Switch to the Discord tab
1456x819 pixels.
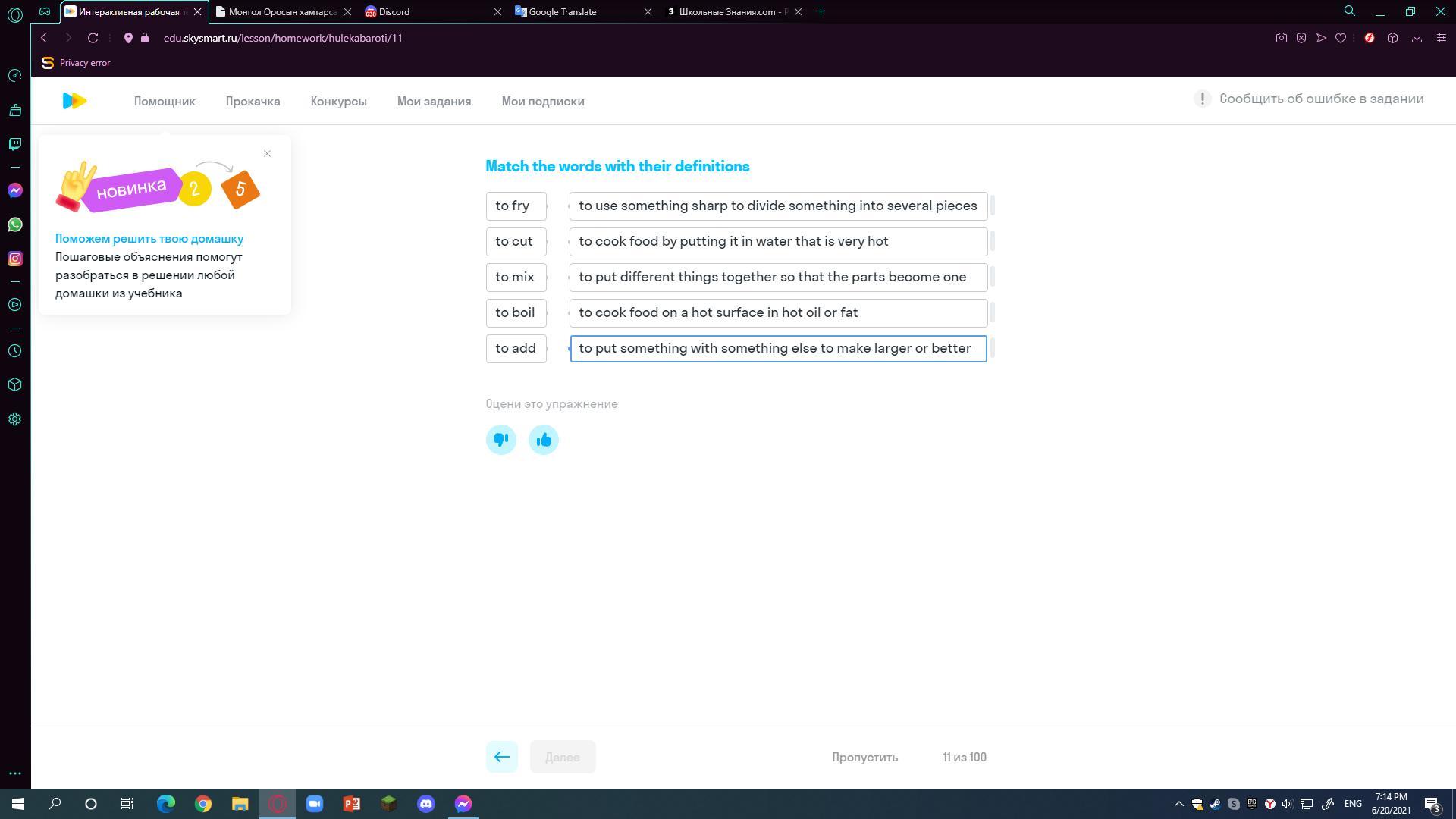pos(394,11)
